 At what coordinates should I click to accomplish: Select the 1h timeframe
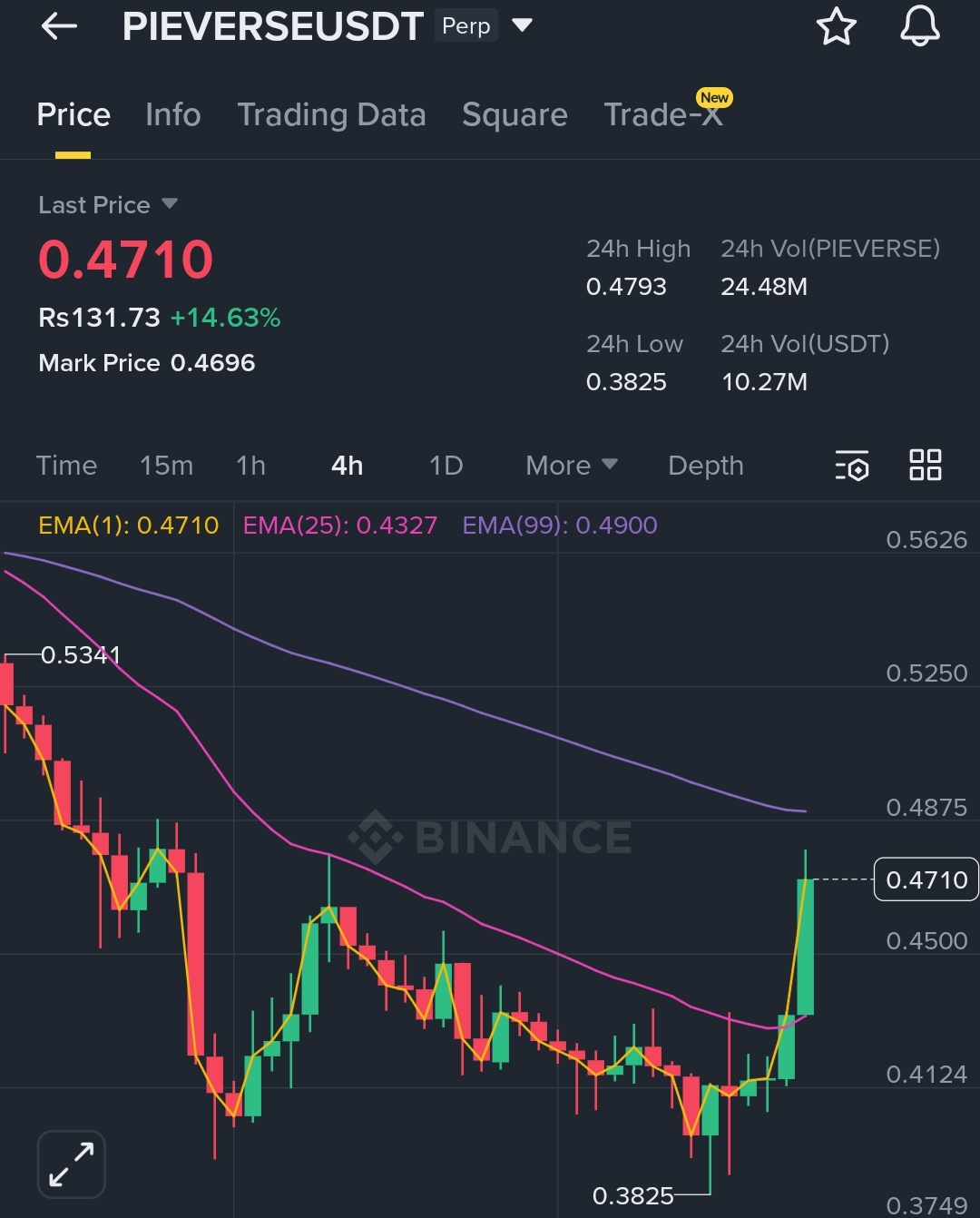click(x=251, y=466)
